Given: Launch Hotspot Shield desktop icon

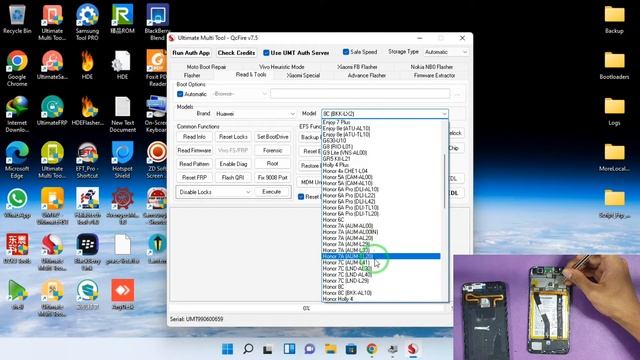Looking at the screenshot, I should [122, 160].
